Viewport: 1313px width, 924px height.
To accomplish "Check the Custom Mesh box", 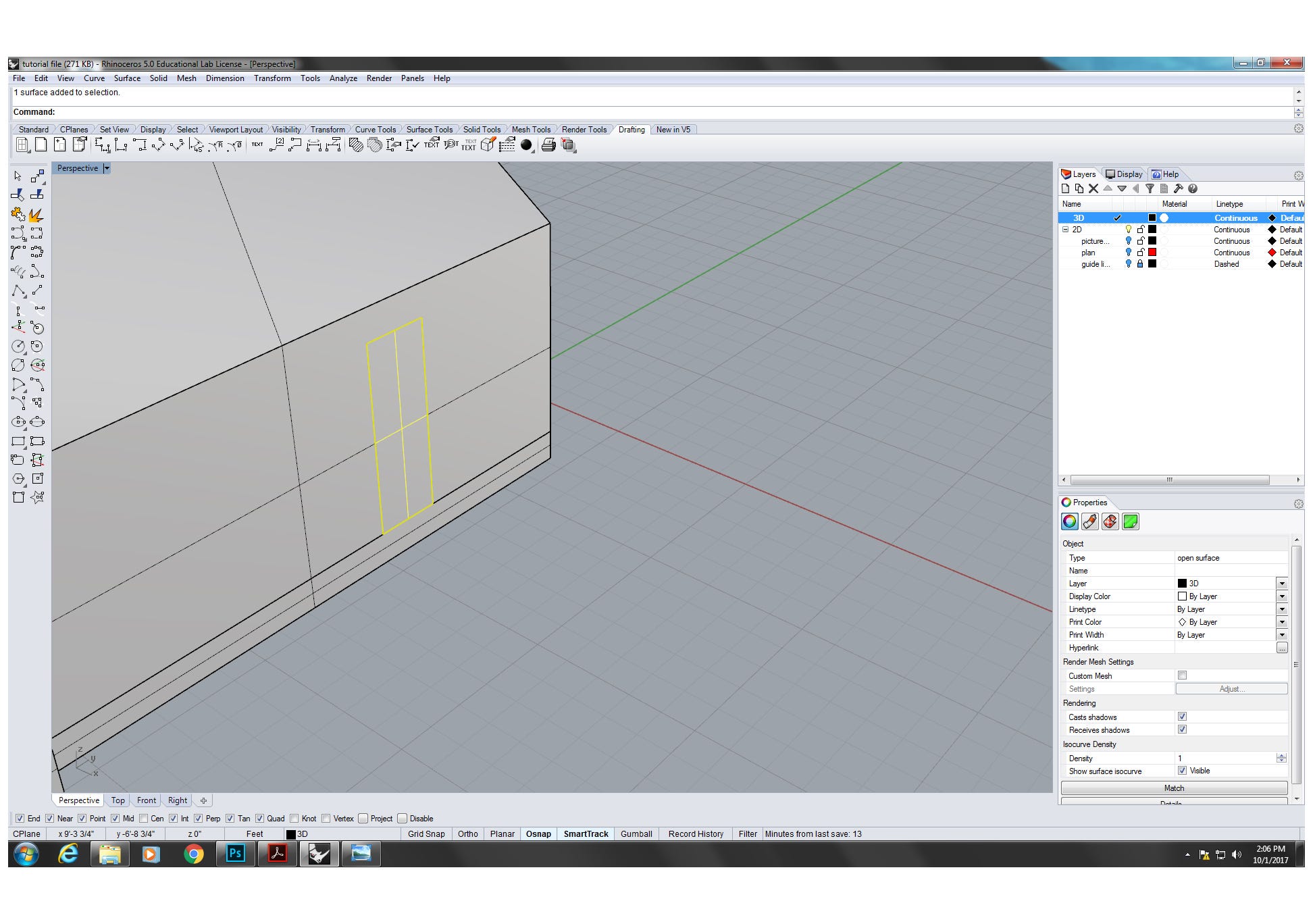I will (x=1182, y=675).
